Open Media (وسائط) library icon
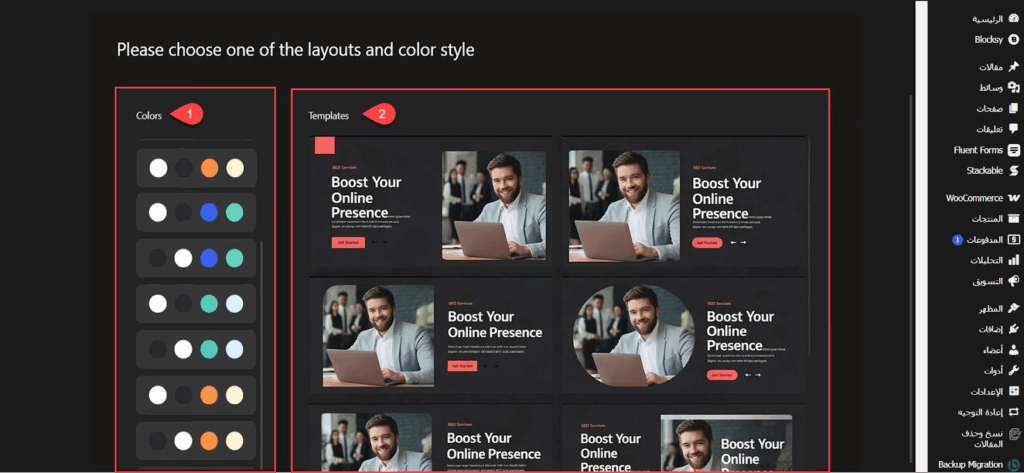The image size is (1024, 473). point(1013,88)
